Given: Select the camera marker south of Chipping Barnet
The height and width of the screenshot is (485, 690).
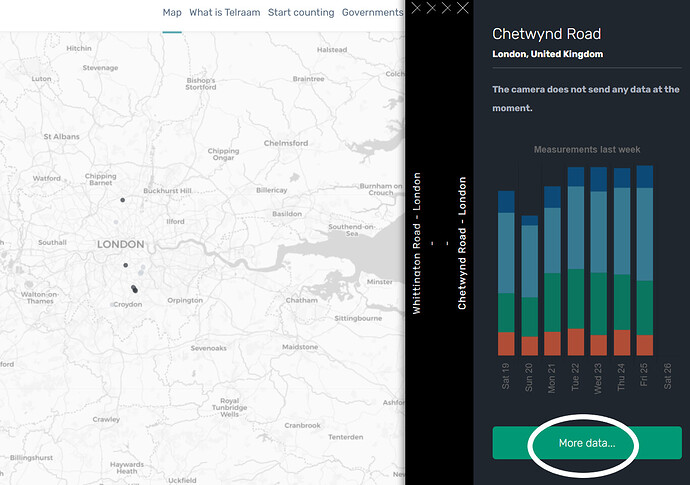Looking at the screenshot, I should pyautogui.click(x=123, y=200).
